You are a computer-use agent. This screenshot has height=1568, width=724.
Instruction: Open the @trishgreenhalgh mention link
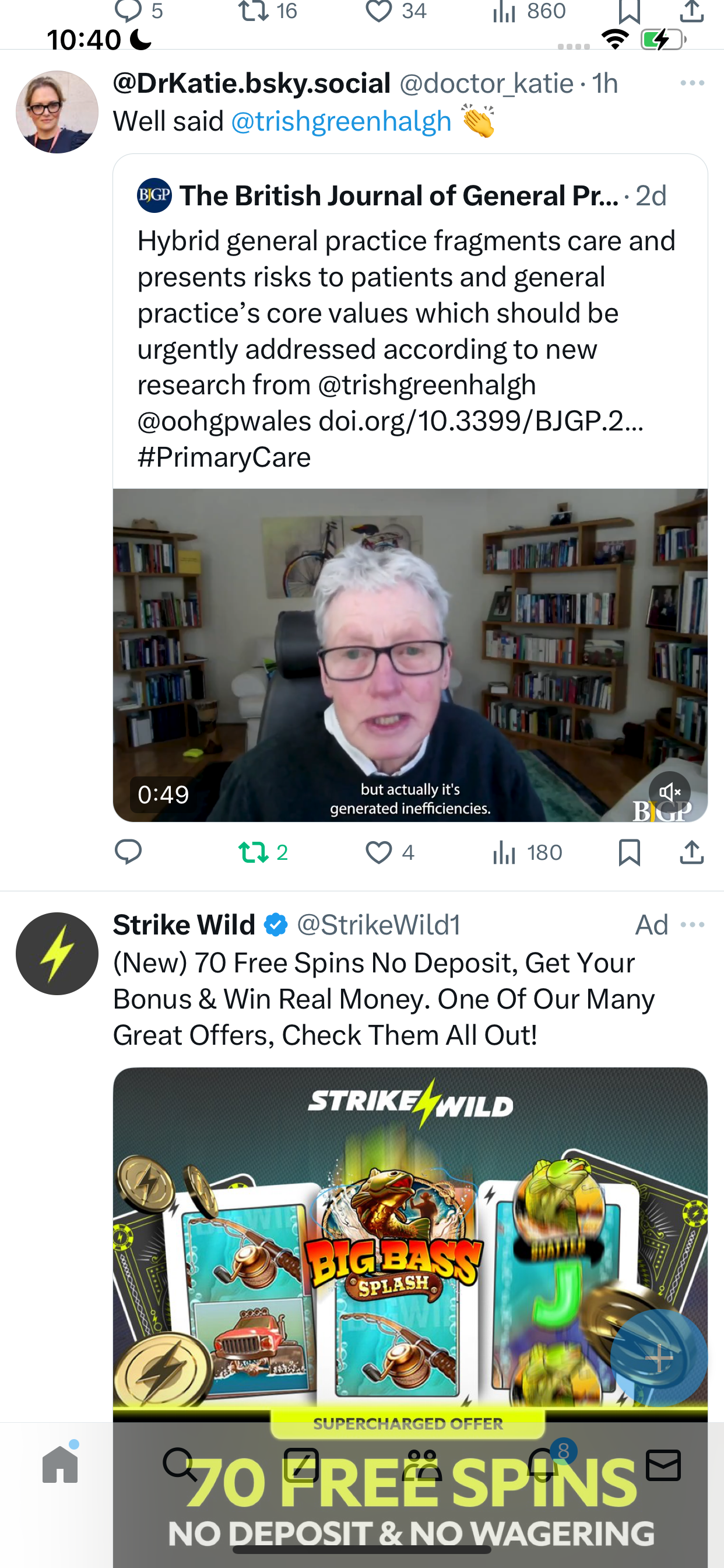tap(342, 121)
